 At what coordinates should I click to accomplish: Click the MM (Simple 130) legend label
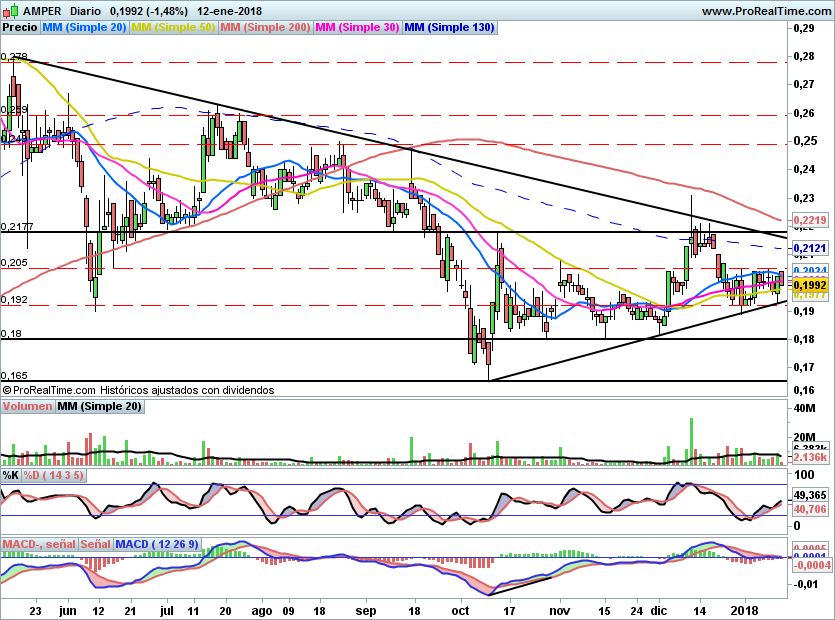tap(449, 28)
